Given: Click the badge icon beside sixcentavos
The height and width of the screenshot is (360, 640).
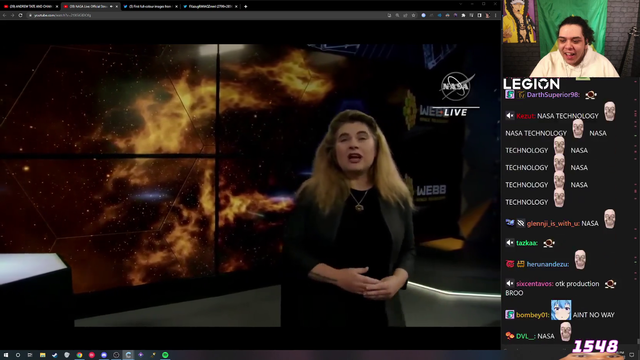Looking at the screenshot, I should coord(510,283).
